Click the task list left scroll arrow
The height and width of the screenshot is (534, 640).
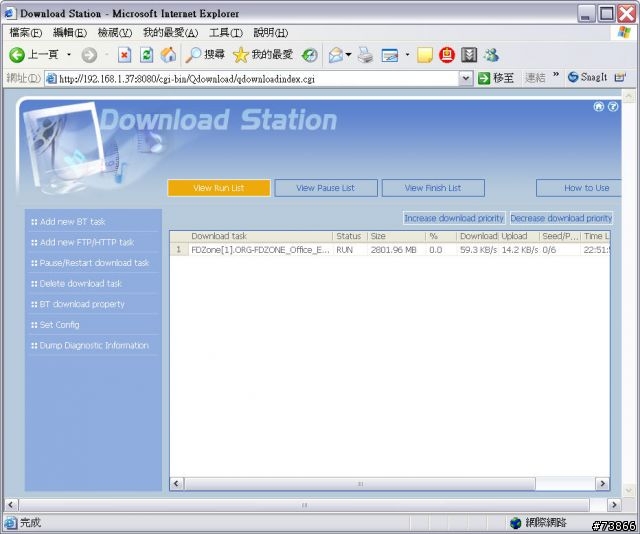[x=176, y=484]
